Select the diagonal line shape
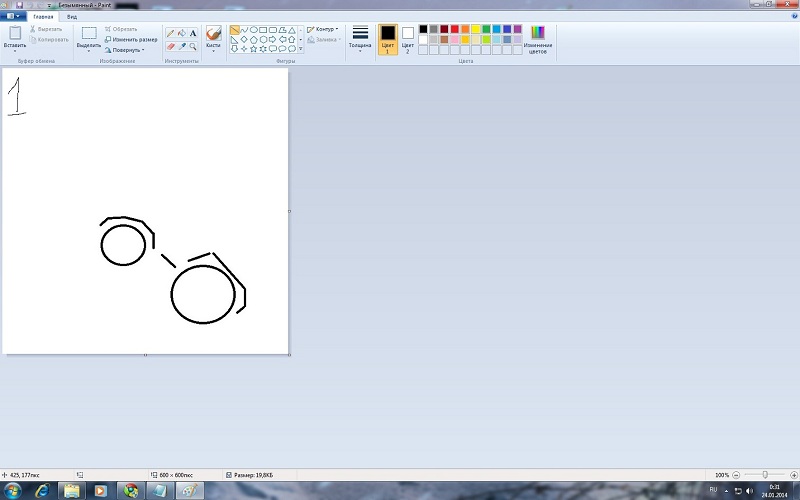The image size is (800, 500). point(235,30)
